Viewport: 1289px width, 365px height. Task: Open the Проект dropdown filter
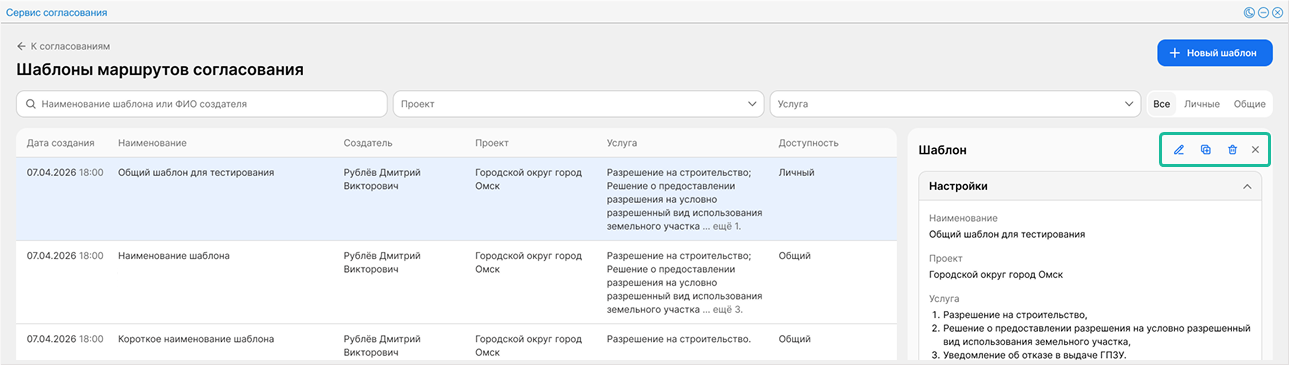(x=578, y=104)
